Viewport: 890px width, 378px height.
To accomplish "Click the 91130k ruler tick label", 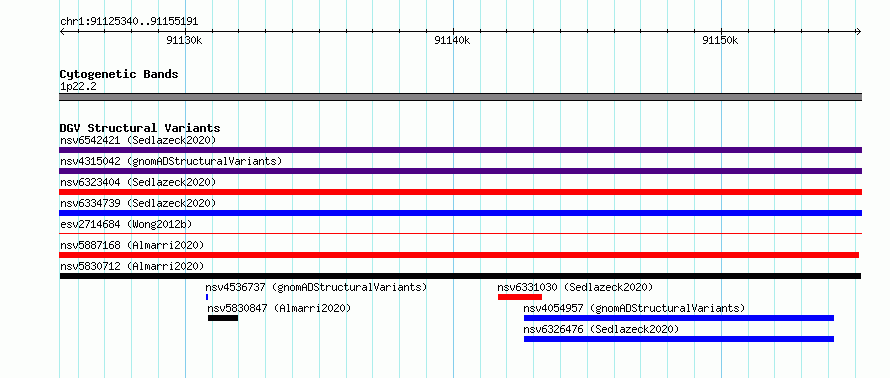I will pos(185,40).
